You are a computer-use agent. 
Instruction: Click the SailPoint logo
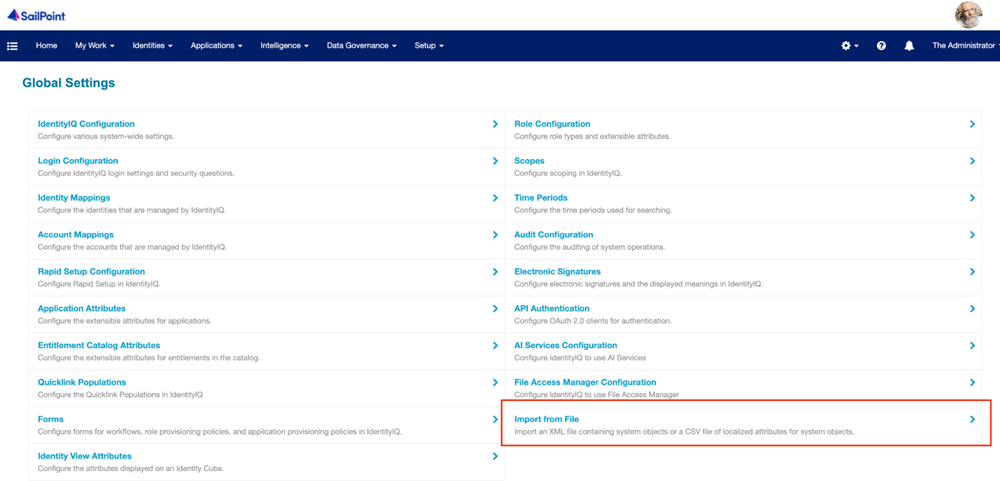36,15
